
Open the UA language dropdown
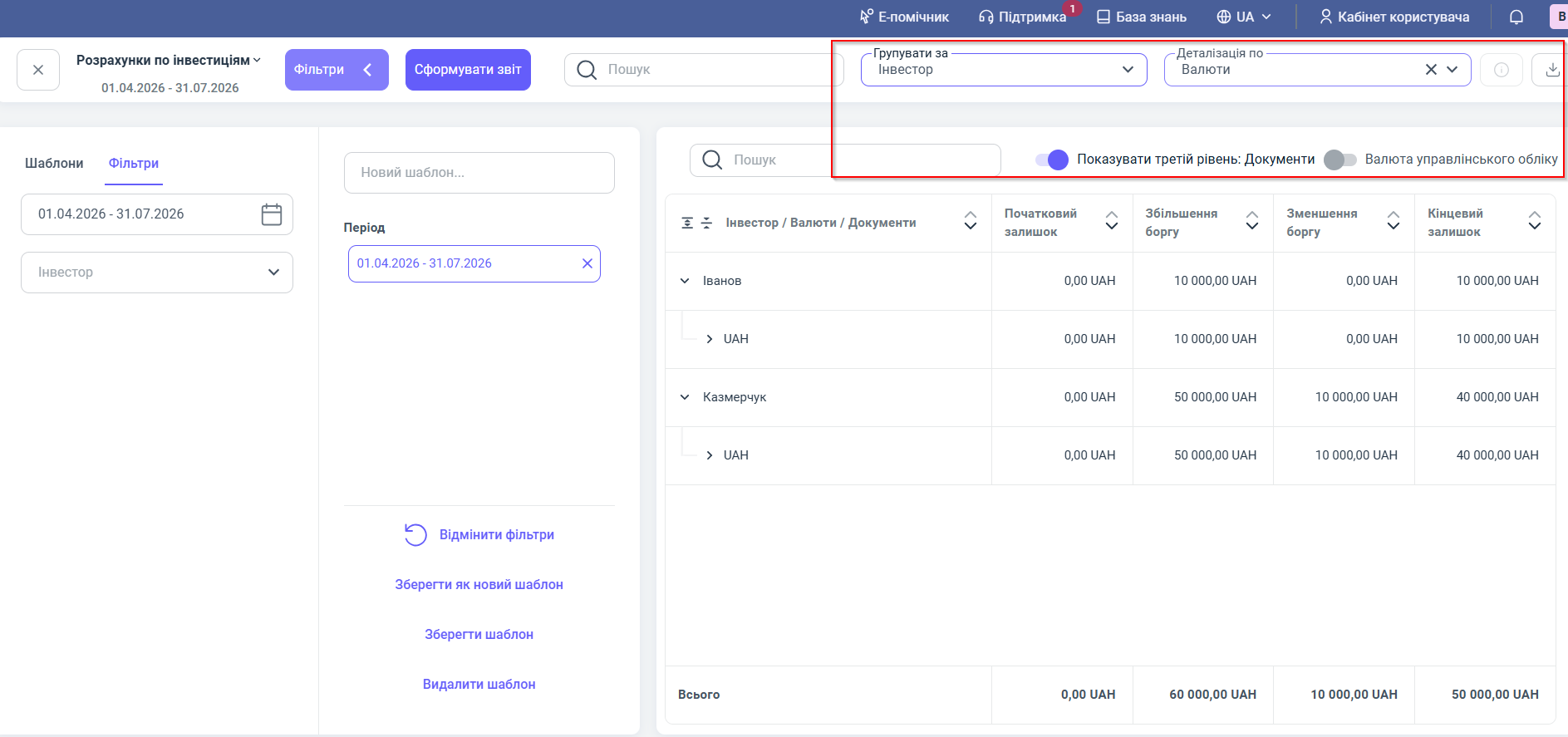click(1244, 17)
